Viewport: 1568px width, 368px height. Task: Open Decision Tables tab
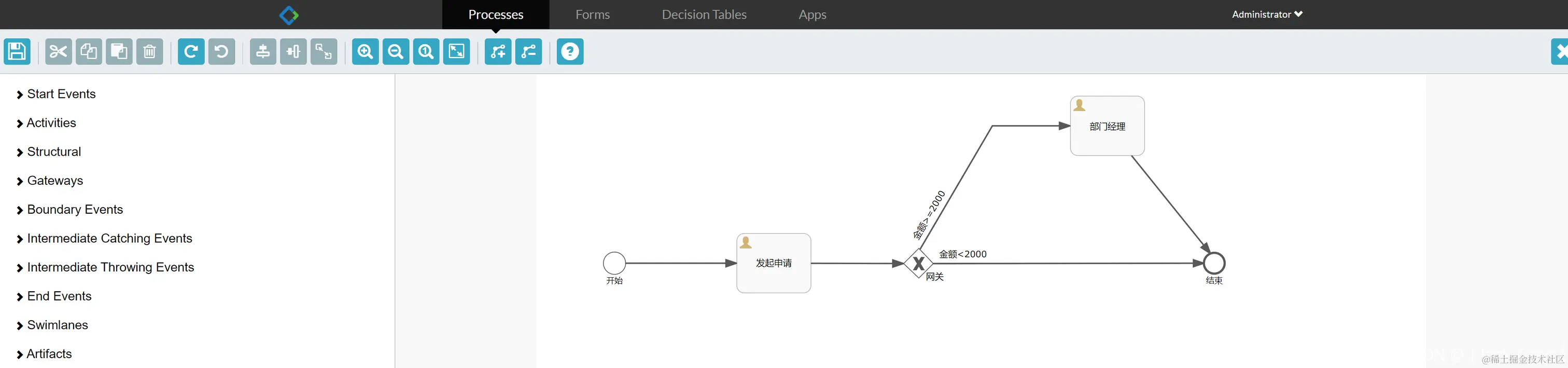pos(704,15)
